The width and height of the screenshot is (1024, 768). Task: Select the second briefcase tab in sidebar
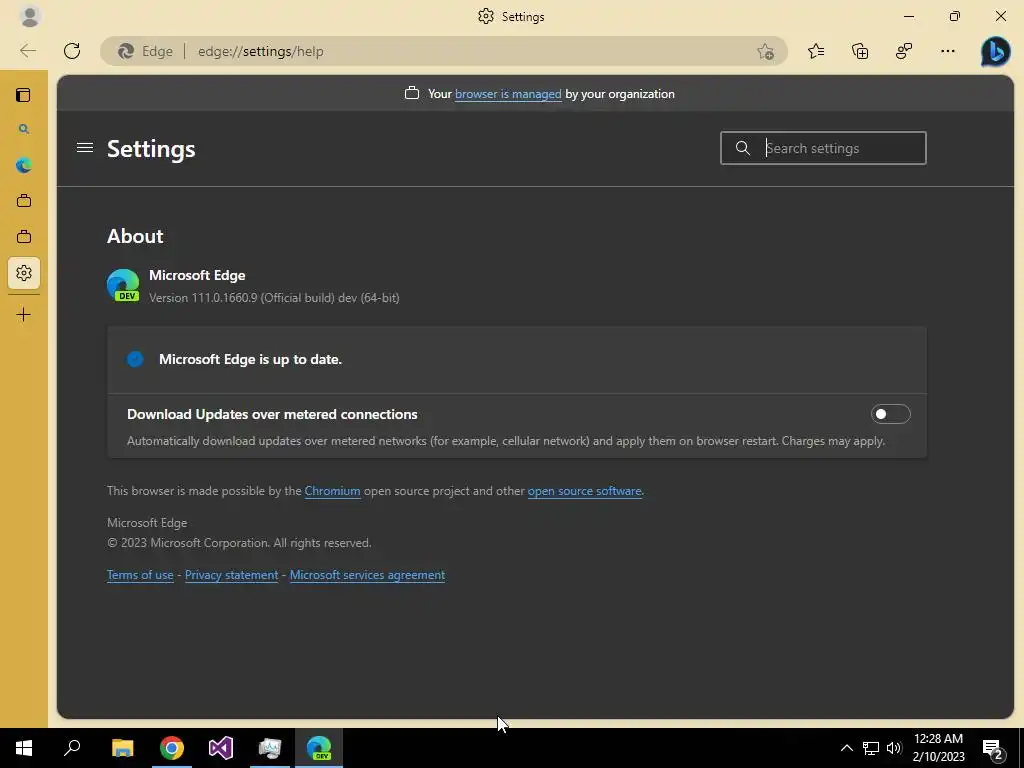(24, 236)
